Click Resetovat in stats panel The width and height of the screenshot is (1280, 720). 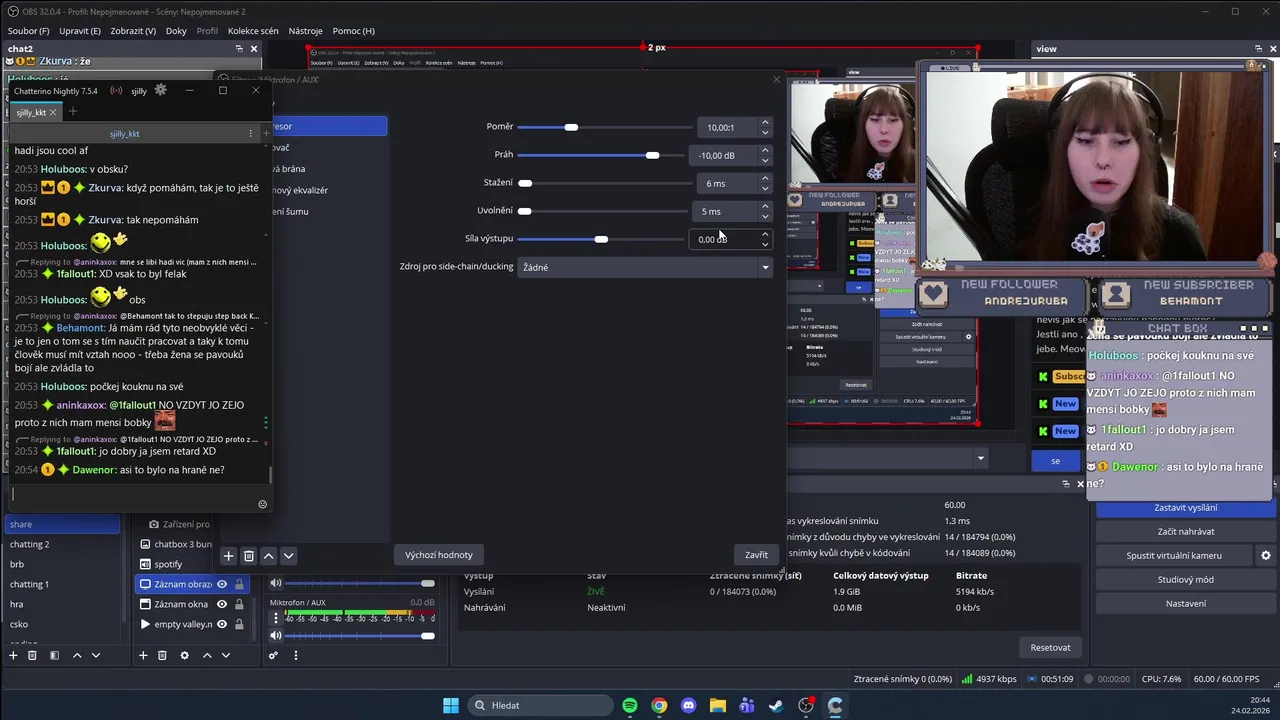point(1050,647)
